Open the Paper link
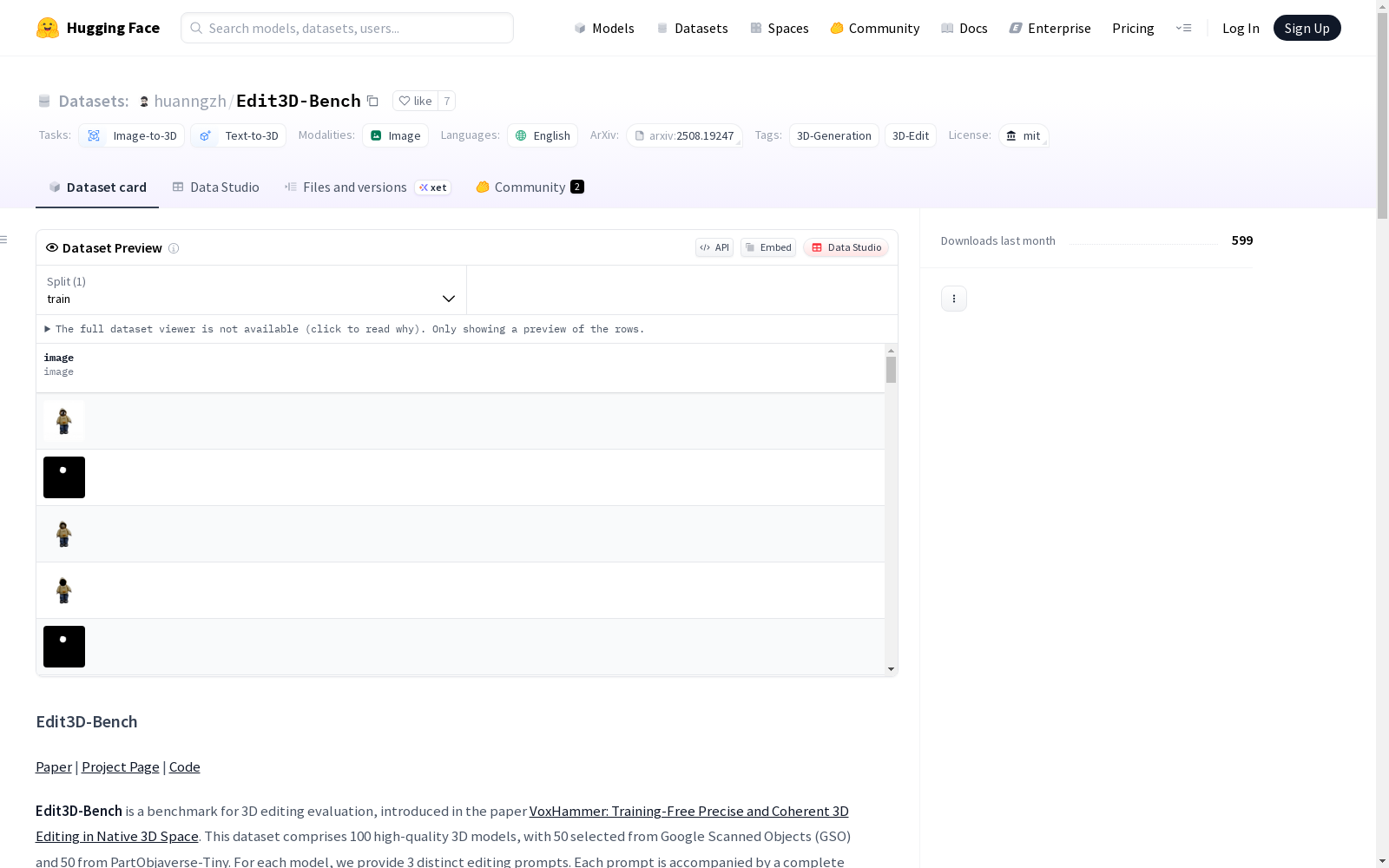Screen dimensions: 1389x868 pyautogui.click(x=54, y=767)
